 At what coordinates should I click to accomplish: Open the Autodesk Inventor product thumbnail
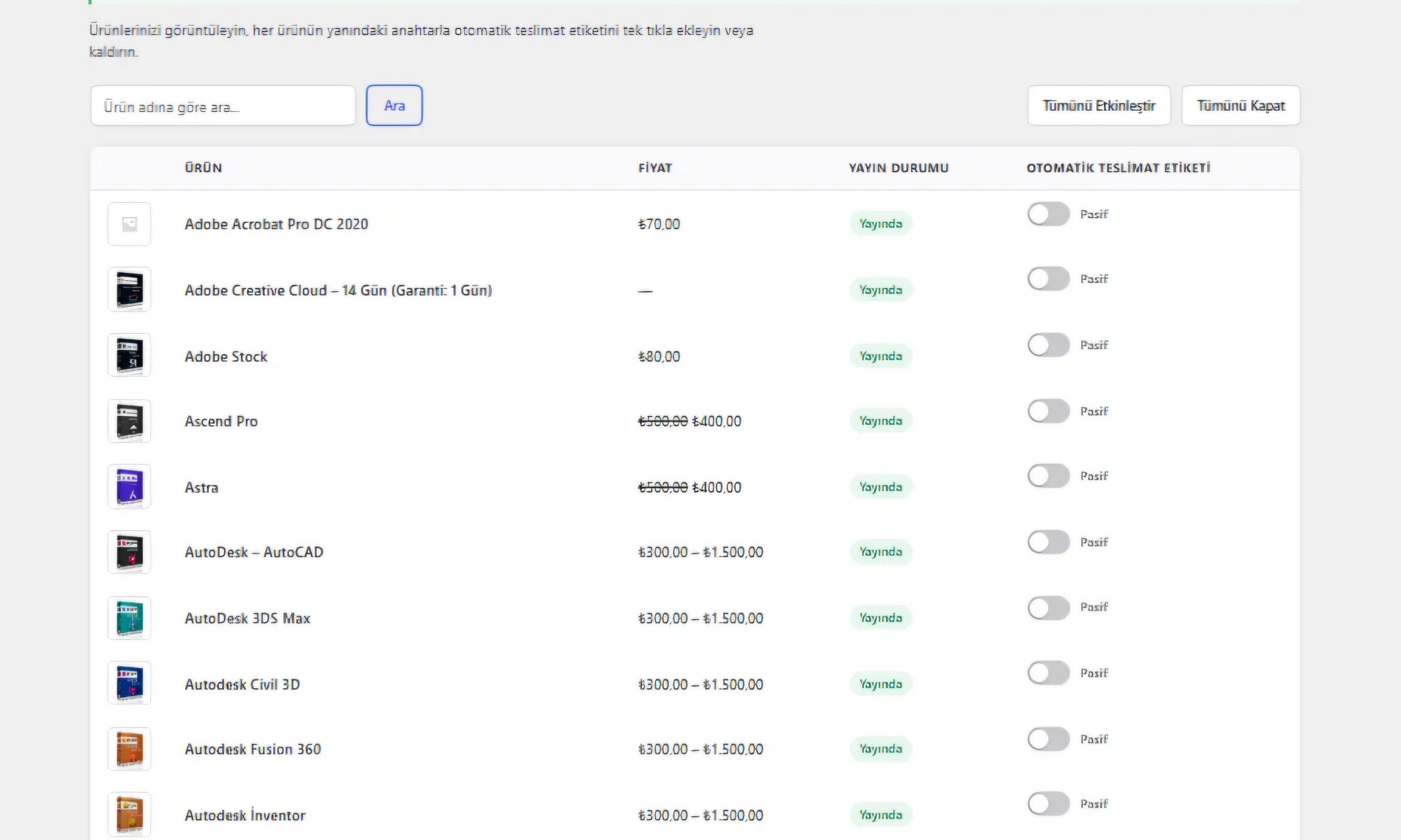pyautogui.click(x=129, y=815)
